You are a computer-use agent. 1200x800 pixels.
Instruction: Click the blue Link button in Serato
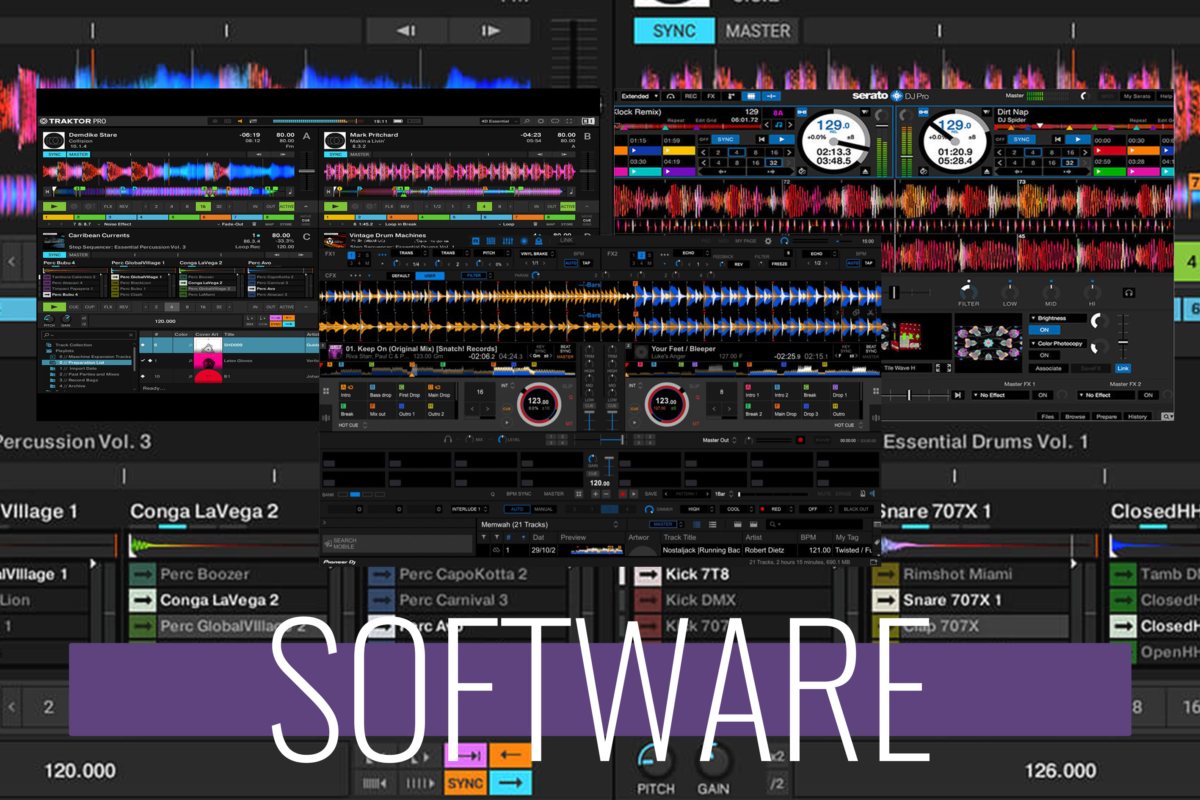pyautogui.click(x=1122, y=368)
